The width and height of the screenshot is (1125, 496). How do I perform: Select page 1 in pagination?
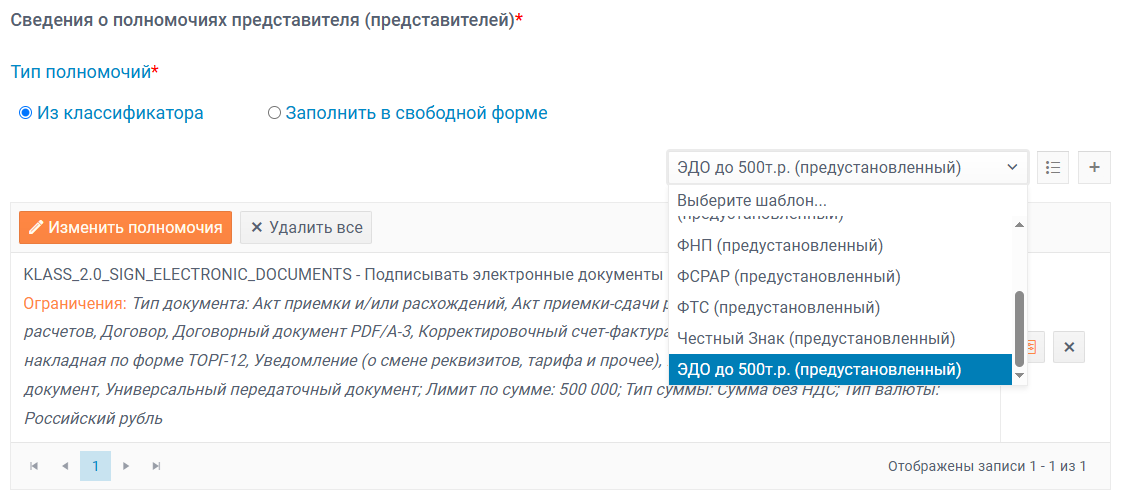95,466
